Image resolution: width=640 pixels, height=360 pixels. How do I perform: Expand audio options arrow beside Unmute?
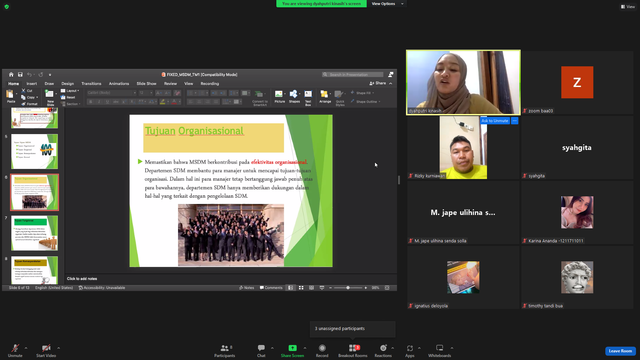coord(26,348)
